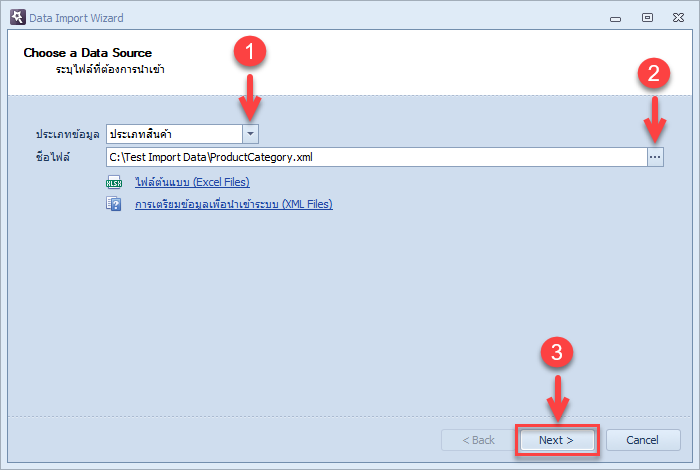Open the ไฟล์ต้นแบบ (Excel Files) link

pyautogui.click(x=192, y=182)
